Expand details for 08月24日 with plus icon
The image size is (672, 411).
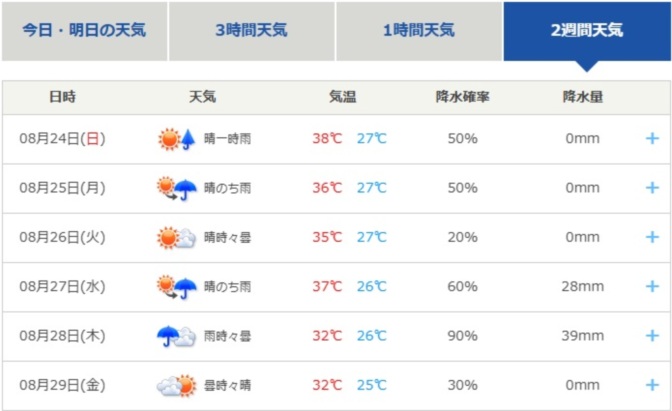coord(652,138)
